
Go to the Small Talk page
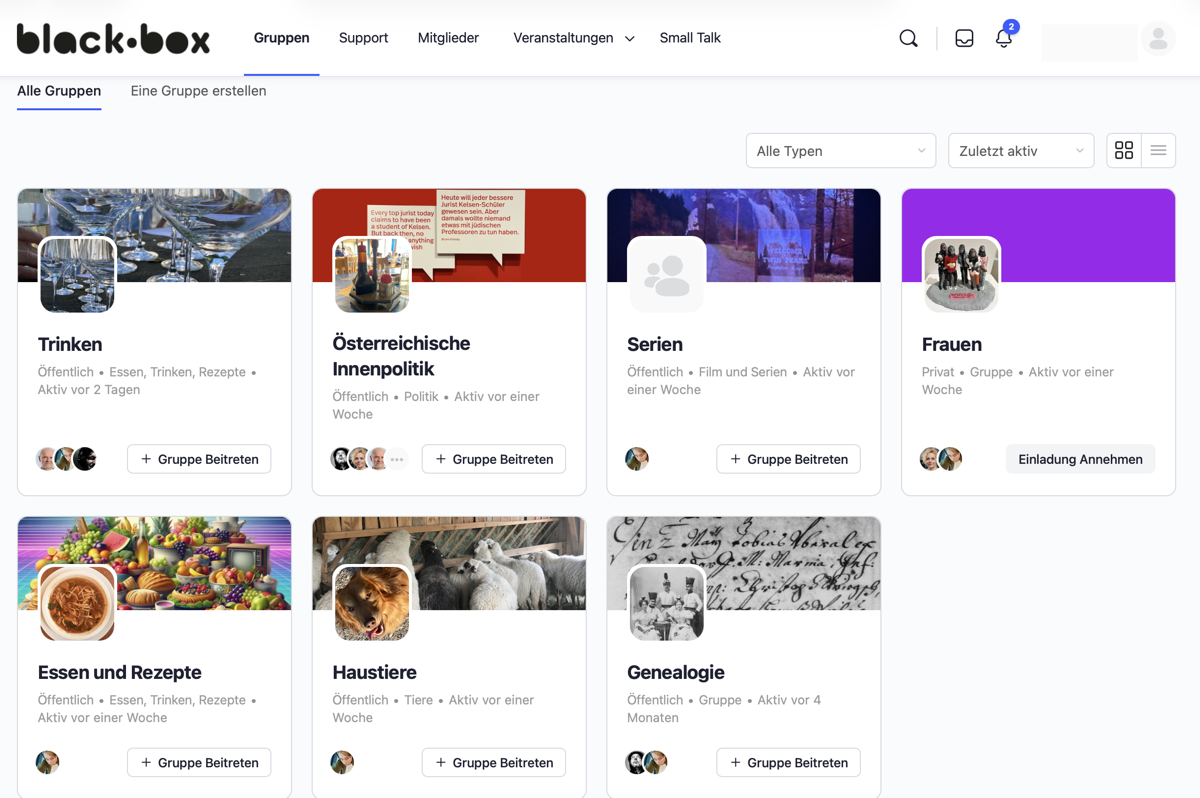click(x=690, y=38)
